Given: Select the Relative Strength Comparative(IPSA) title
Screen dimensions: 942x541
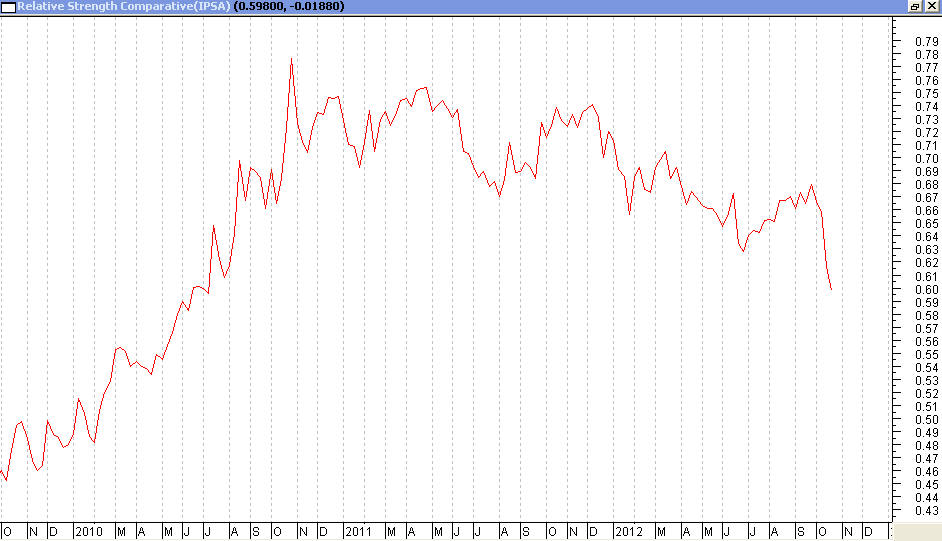Looking at the screenshot, I should coord(124,6).
